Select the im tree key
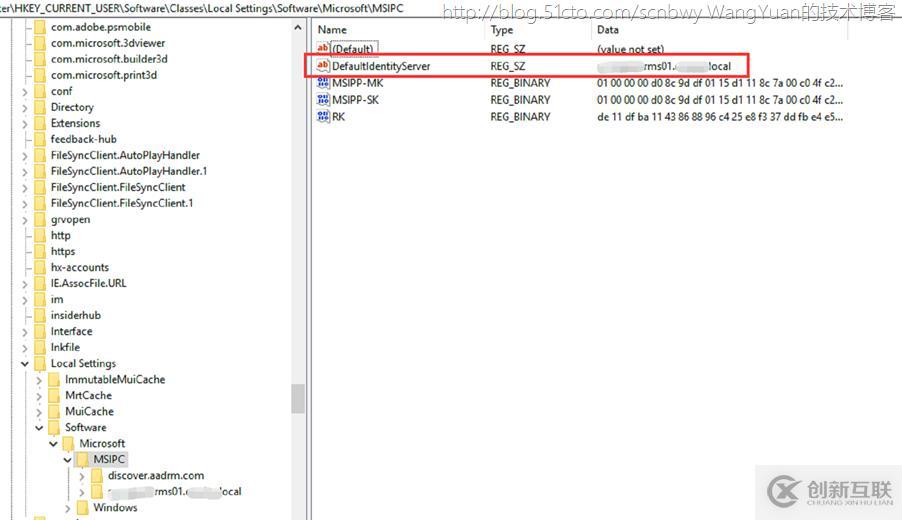The height and width of the screenshot is (520, 902). coord(57,300)
